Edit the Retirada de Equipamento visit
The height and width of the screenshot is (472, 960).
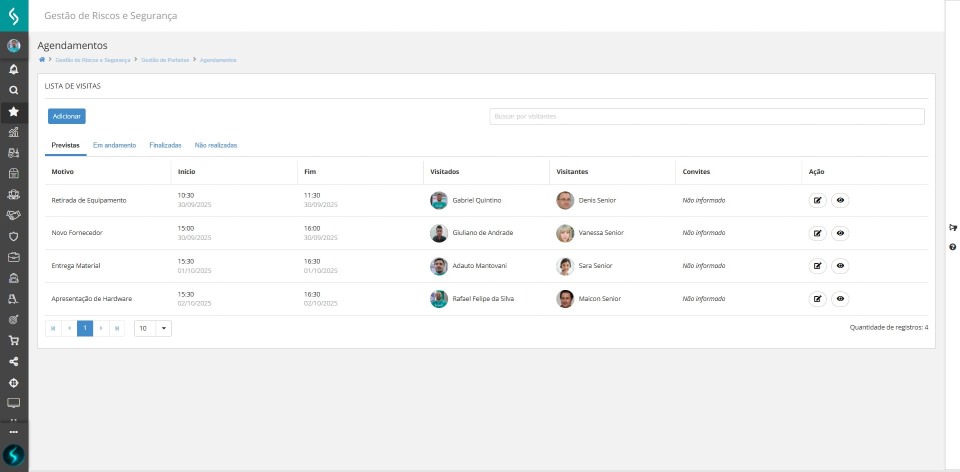817,200
